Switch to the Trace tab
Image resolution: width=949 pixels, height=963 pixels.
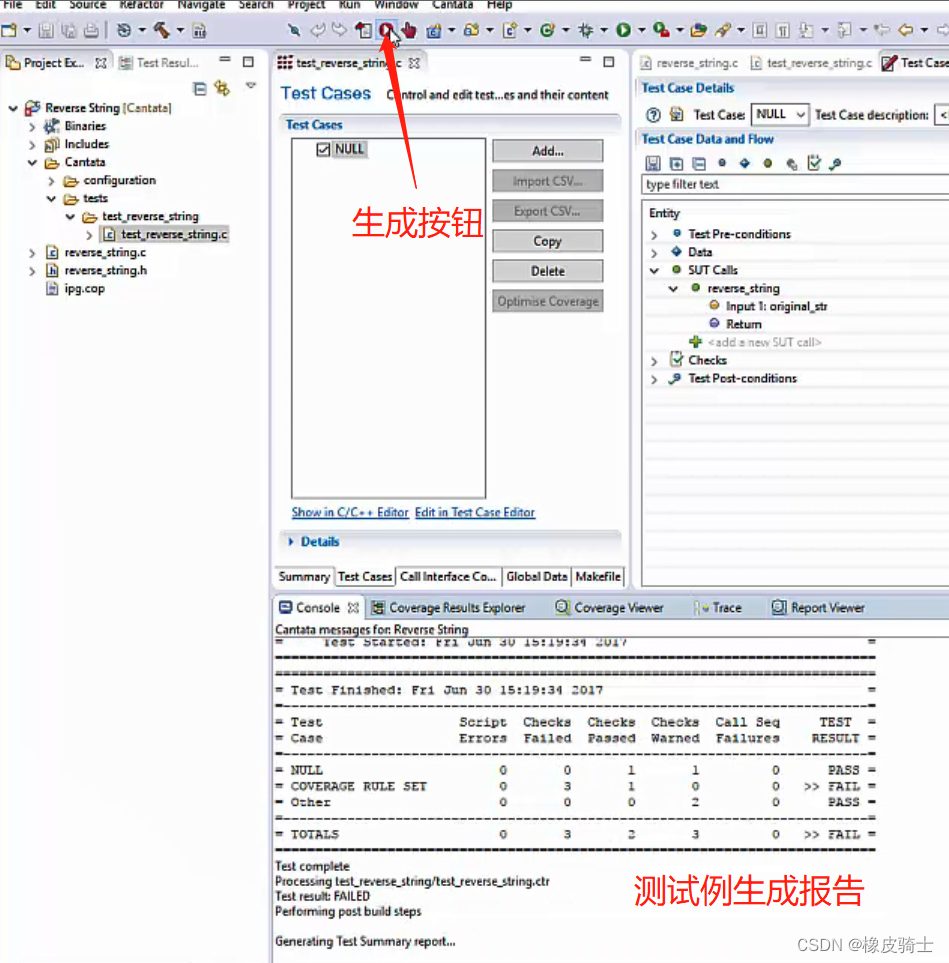[x=717, y=608]
